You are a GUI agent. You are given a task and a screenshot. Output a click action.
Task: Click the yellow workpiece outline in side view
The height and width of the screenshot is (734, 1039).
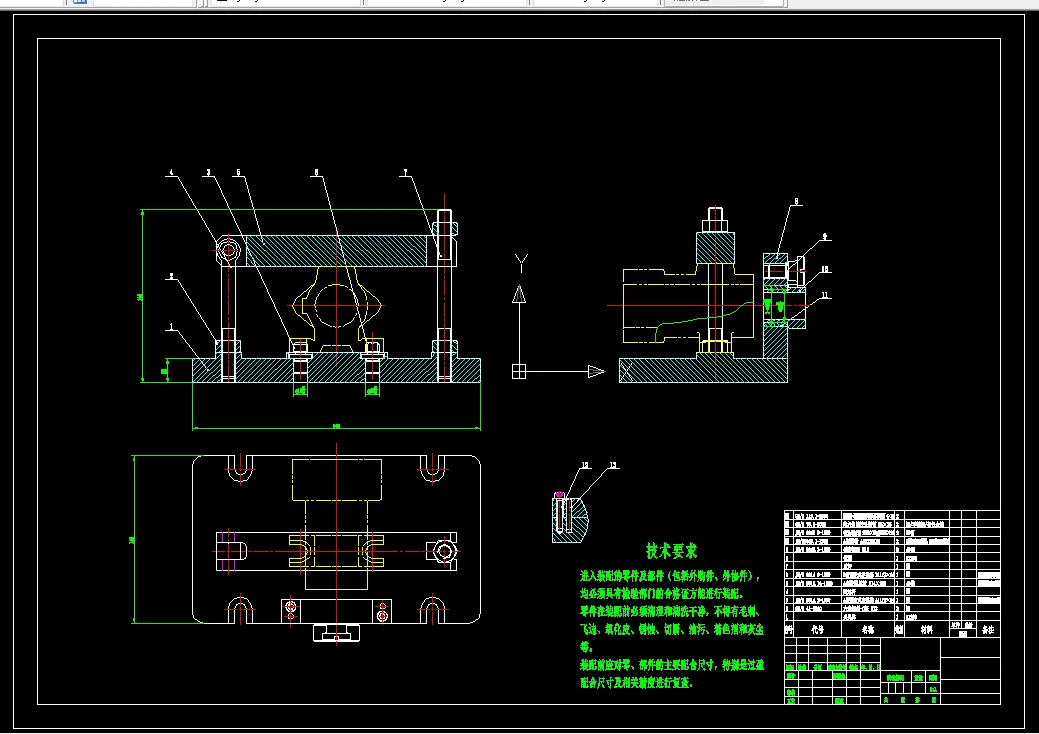point(688,305)
